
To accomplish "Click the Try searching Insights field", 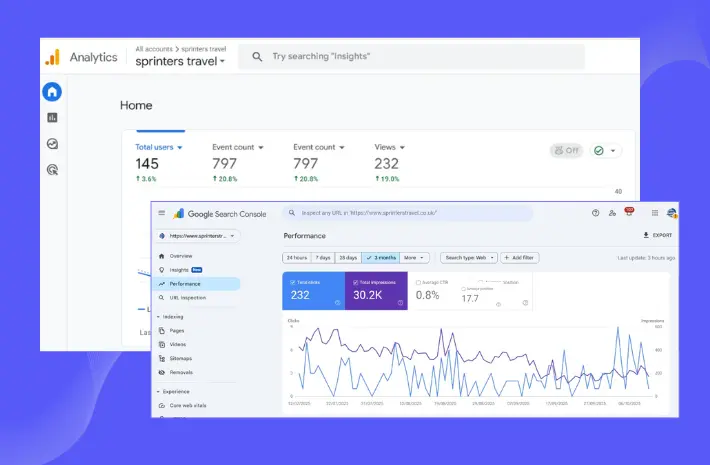I will coord(411,57).
